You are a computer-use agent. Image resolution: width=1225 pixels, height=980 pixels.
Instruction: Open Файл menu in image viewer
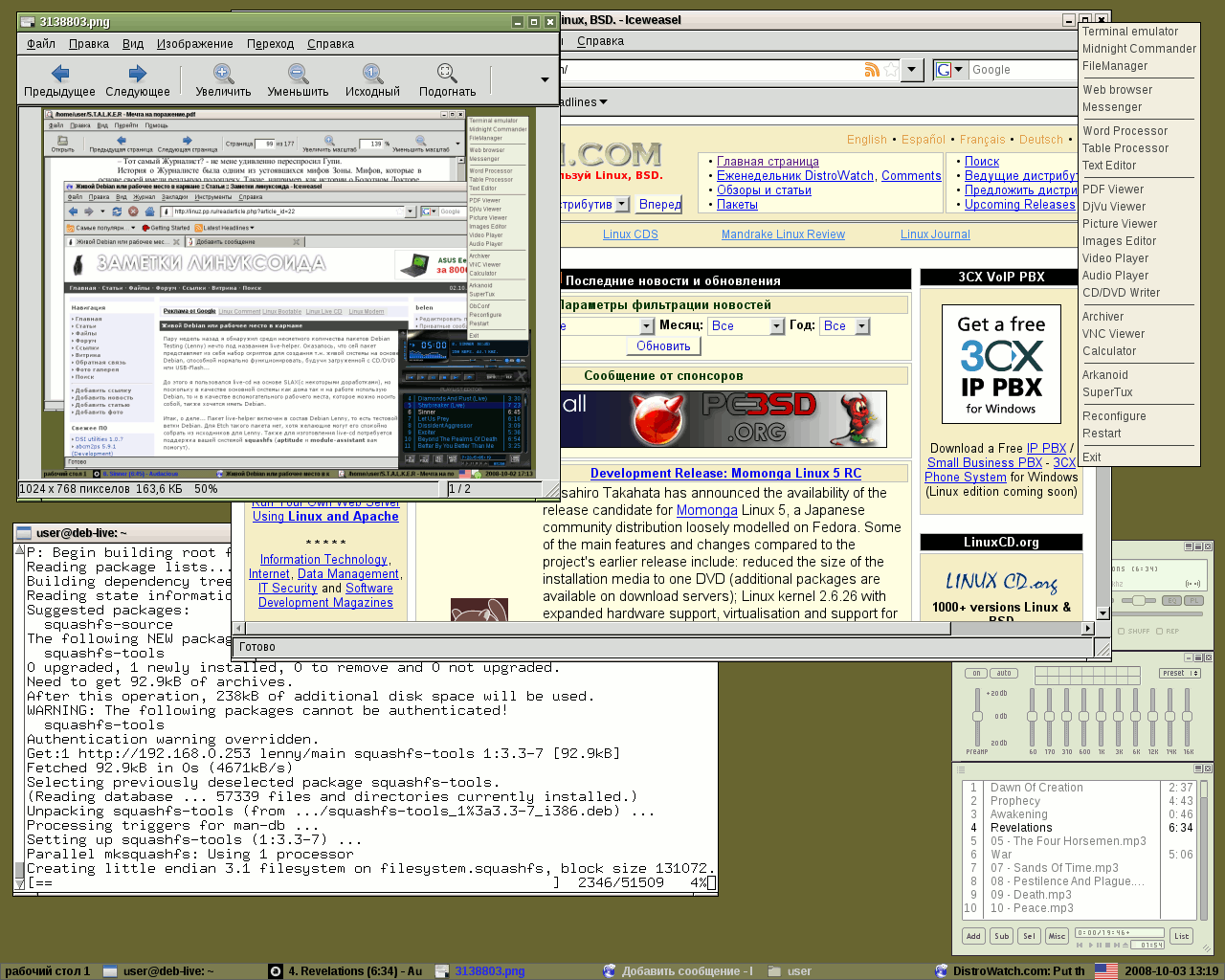click(x=40, y=44)
